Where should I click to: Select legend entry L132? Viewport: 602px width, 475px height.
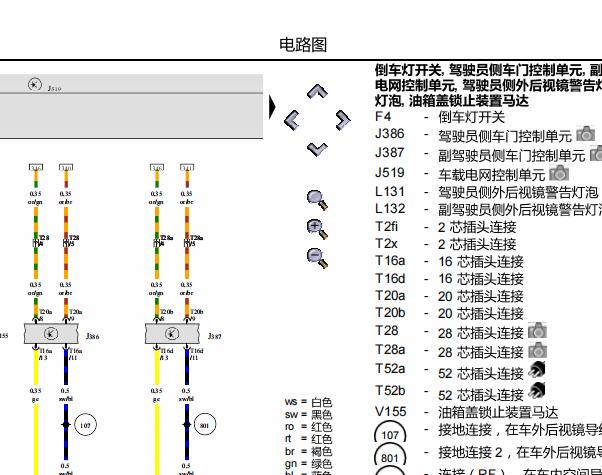488,209
